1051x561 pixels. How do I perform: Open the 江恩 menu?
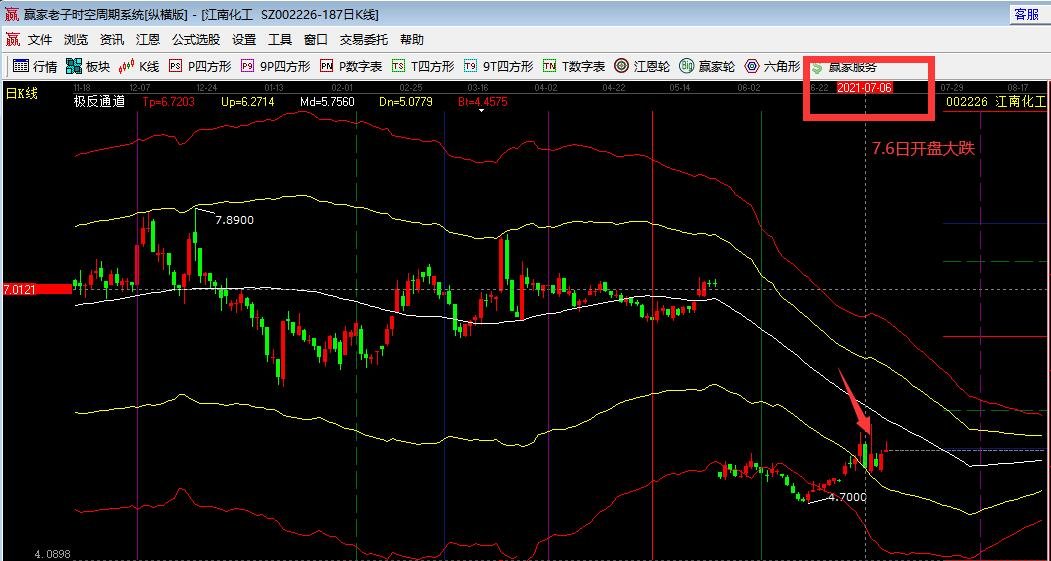pos(147,40)
